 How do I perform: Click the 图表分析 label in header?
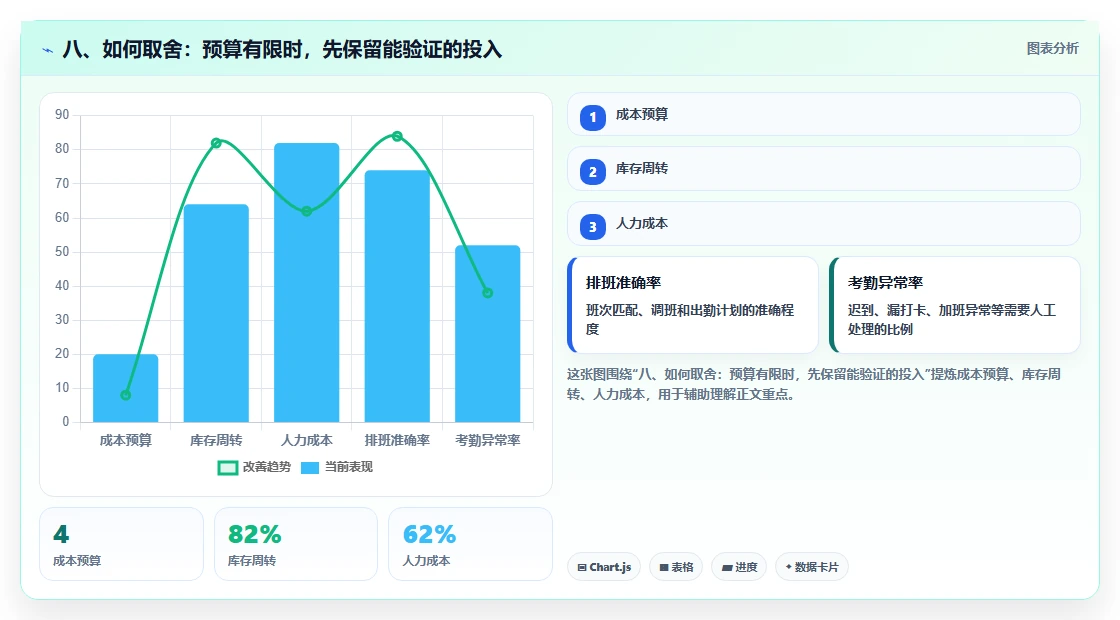tap(1052, 49)
